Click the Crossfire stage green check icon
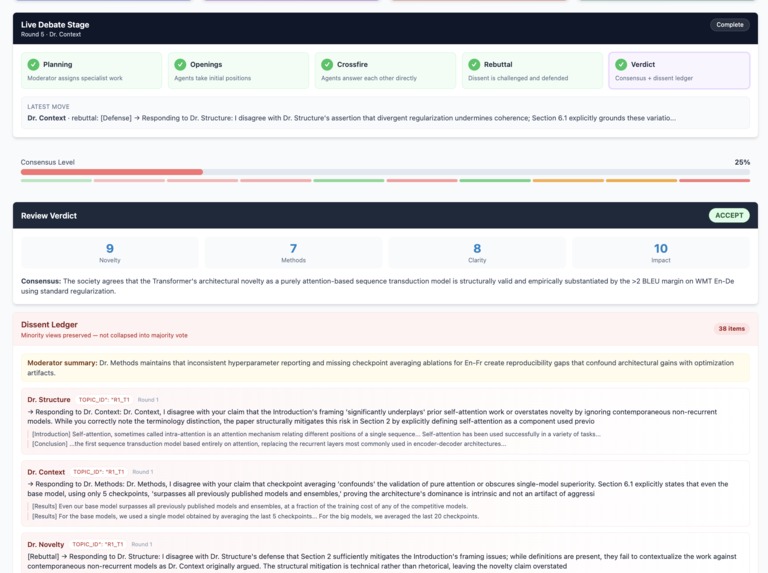Viewport: 768px width, 573px height. 327,65
